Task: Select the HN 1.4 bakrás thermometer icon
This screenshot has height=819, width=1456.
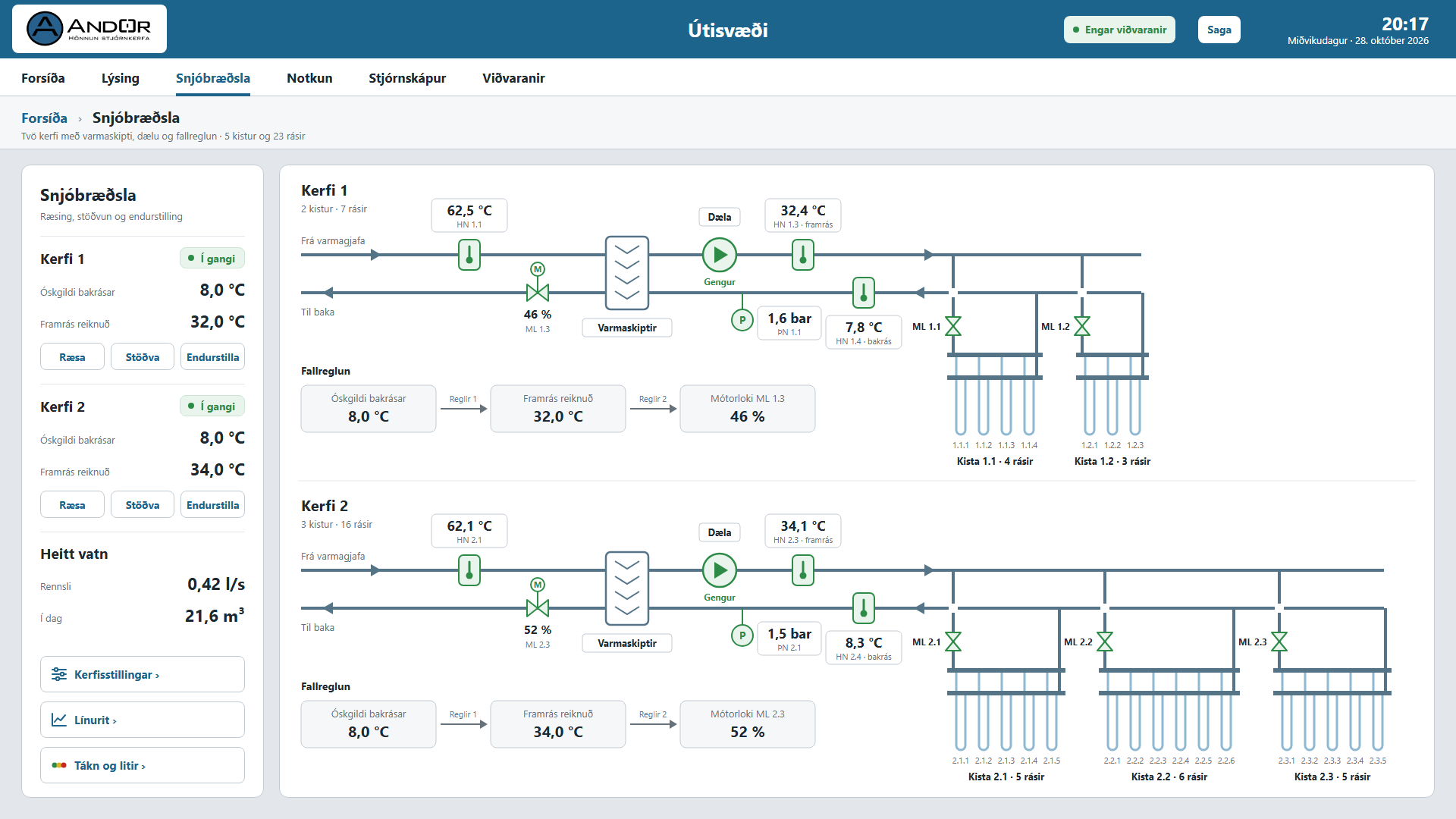Action: tap(864, 293)
